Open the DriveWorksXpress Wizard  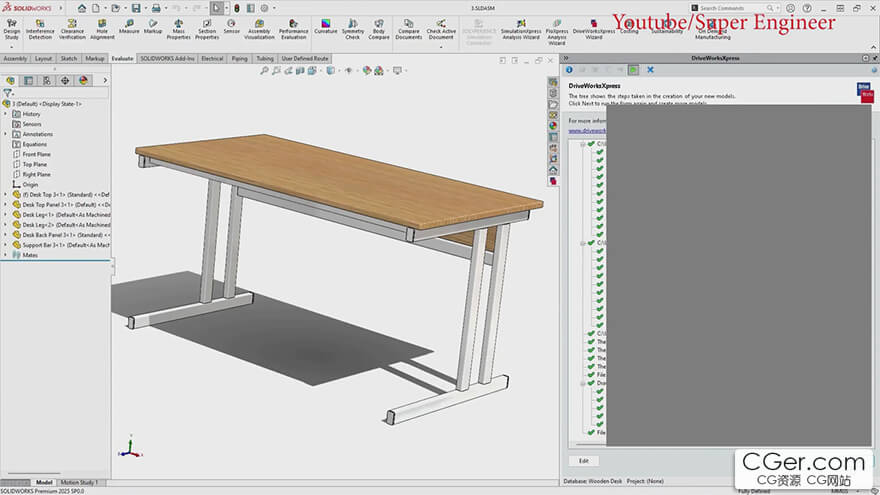[594, 24]
